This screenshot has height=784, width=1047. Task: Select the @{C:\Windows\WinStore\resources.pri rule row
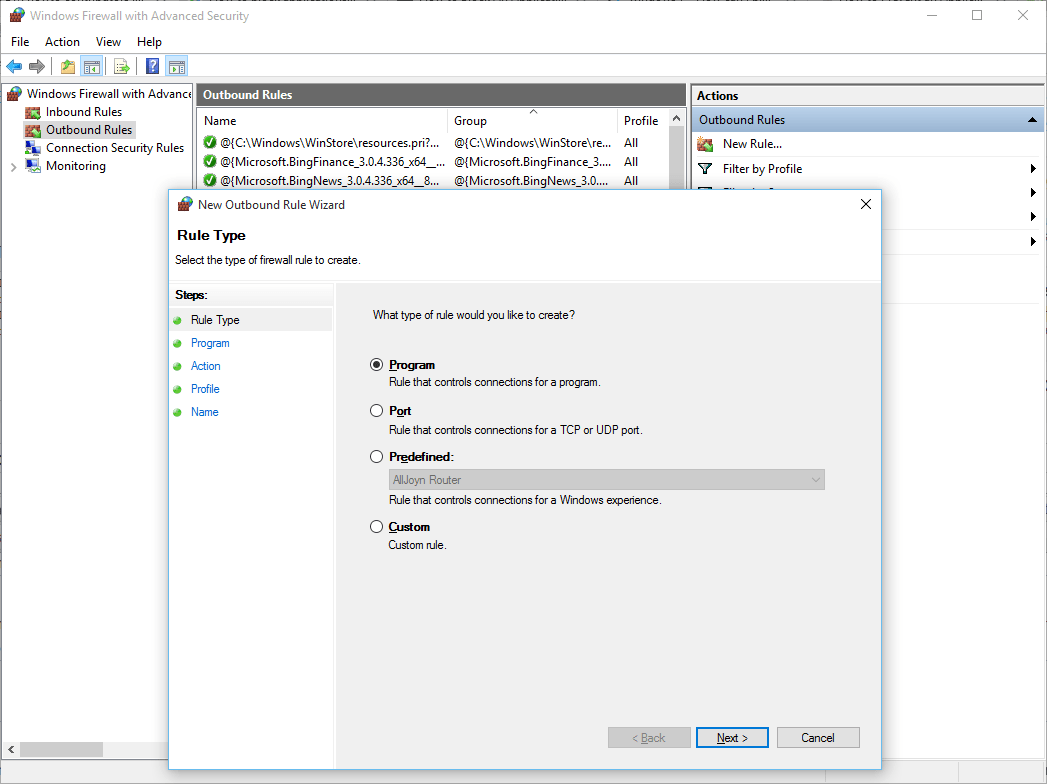click(x=434, y=142)
